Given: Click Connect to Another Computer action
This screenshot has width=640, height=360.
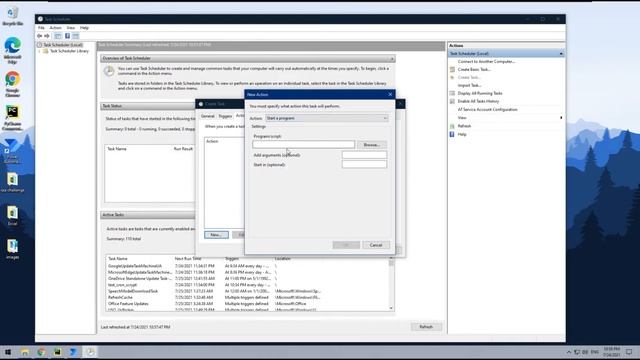Looking at the screenshot, I should tap(486, 62).
